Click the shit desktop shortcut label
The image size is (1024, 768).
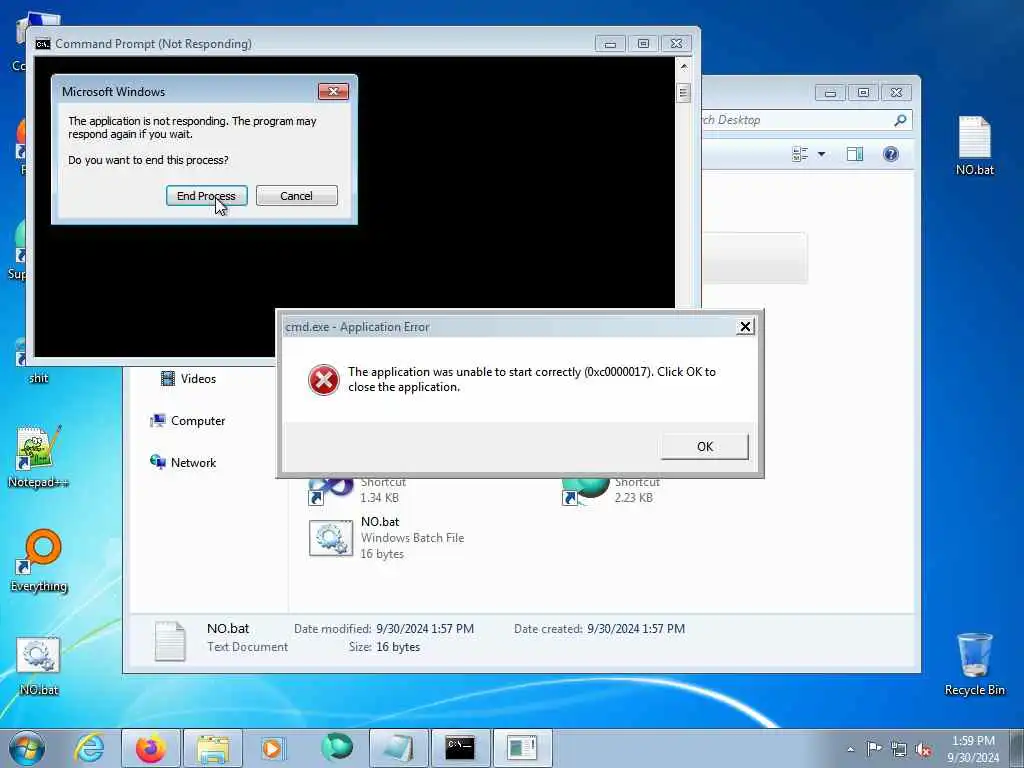click(39, 378)
